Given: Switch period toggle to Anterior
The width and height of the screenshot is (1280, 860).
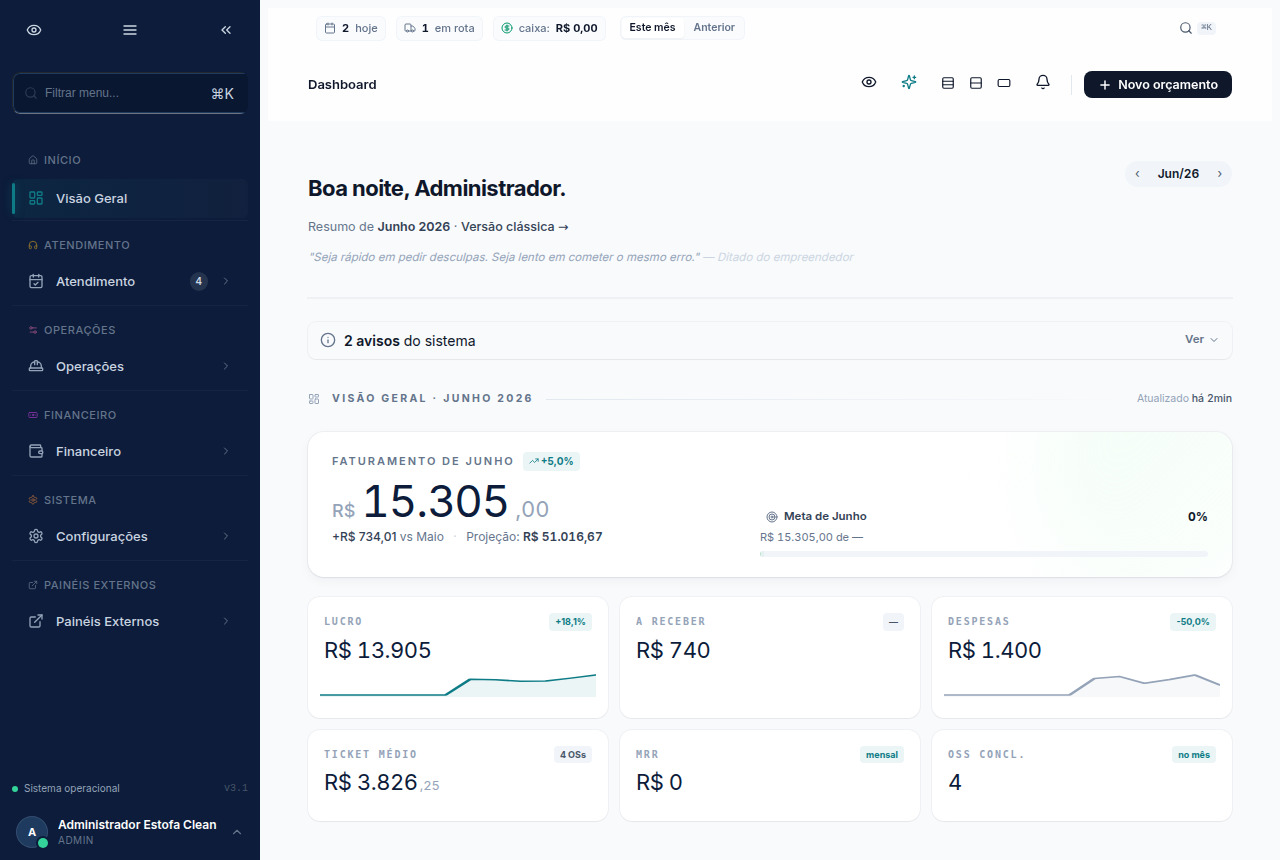Looking at the screenshot, I should click(x=714, y=28).
